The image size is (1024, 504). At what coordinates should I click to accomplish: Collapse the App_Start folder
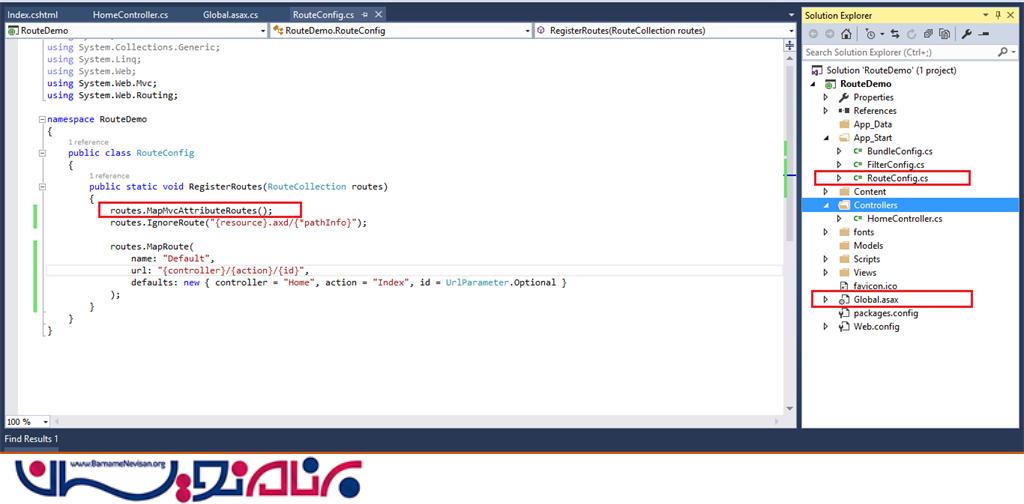pos(825,138)
